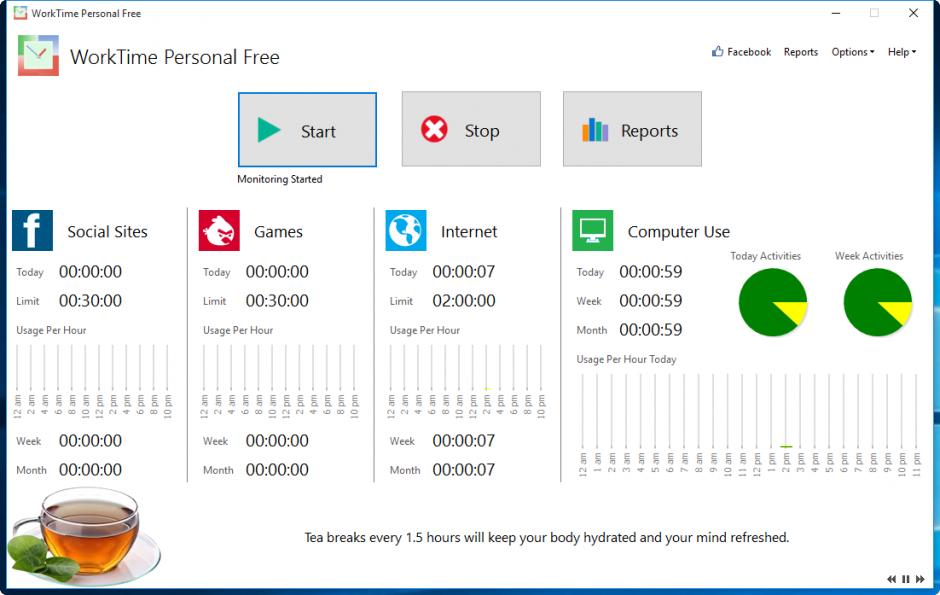Pause the rotating tea break tips
This screenshot has height=595, width=940.
coord(905,578)
